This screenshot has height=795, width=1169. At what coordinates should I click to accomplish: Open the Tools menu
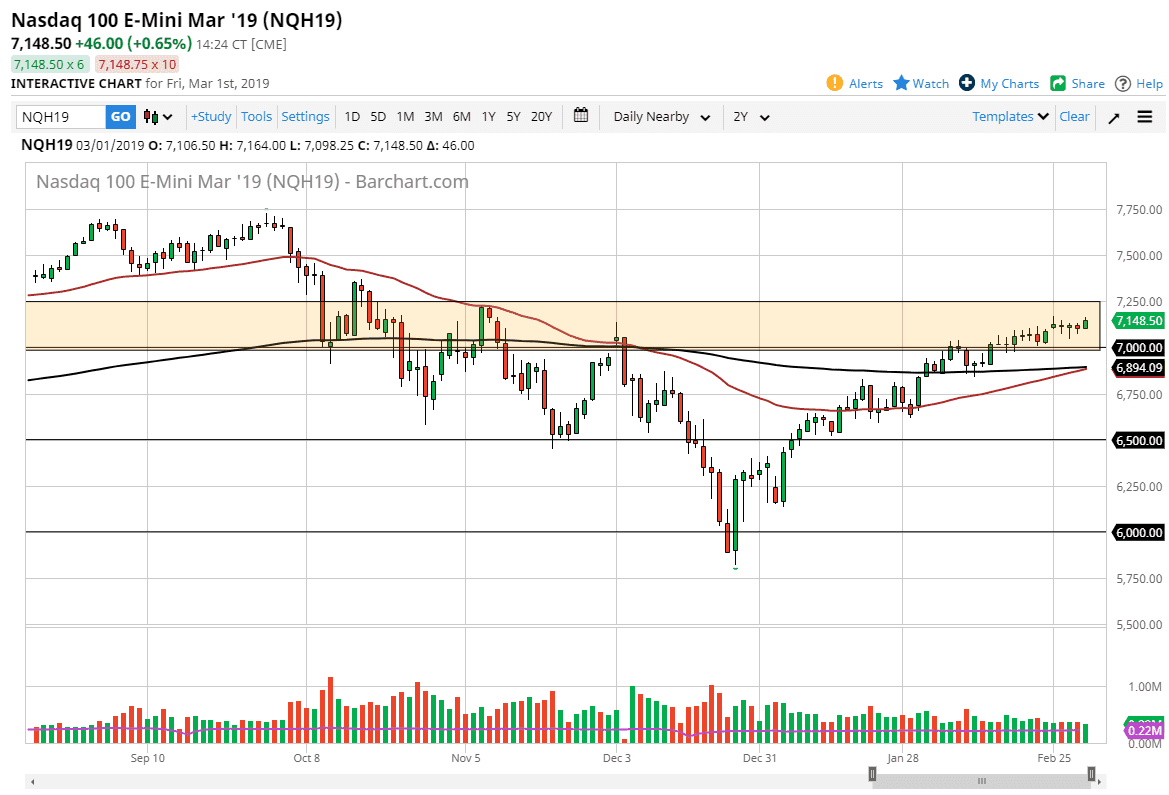click(256, 117)
